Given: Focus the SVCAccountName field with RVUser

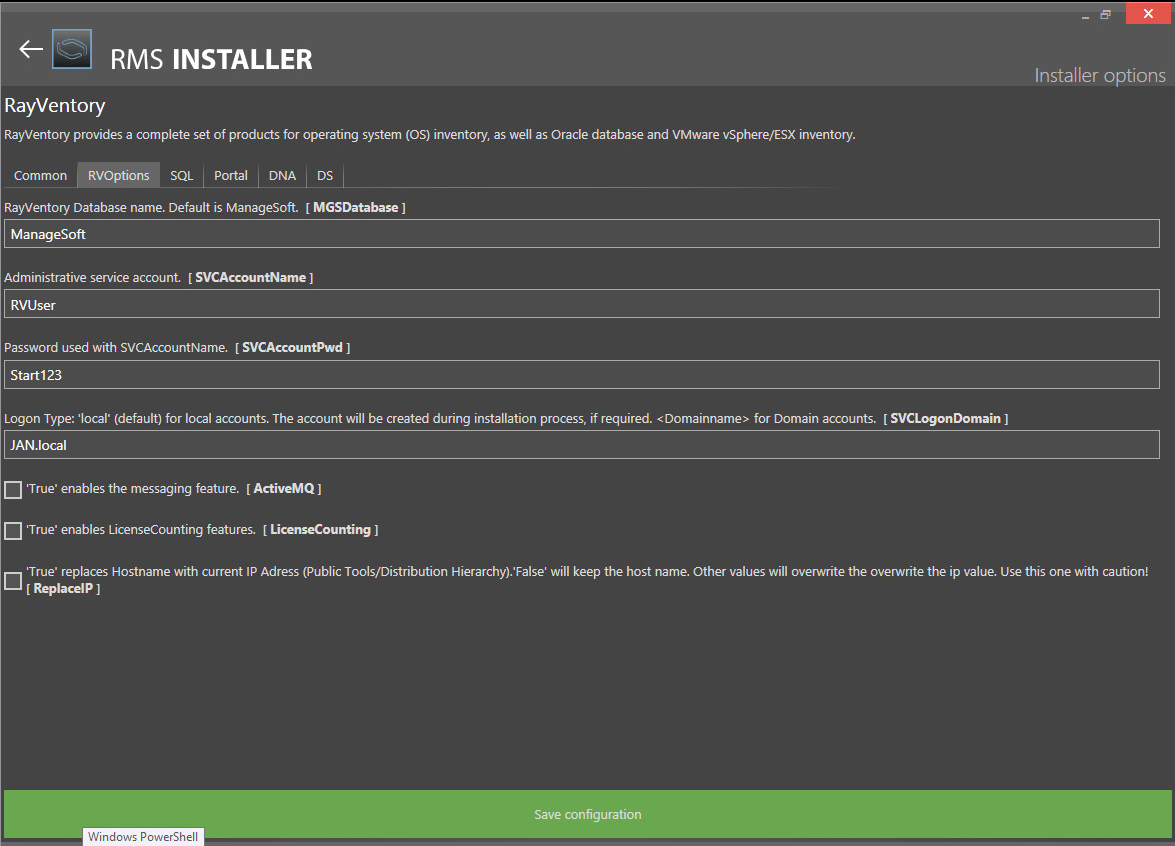Looking at the screenshot, I should point(581,304).
